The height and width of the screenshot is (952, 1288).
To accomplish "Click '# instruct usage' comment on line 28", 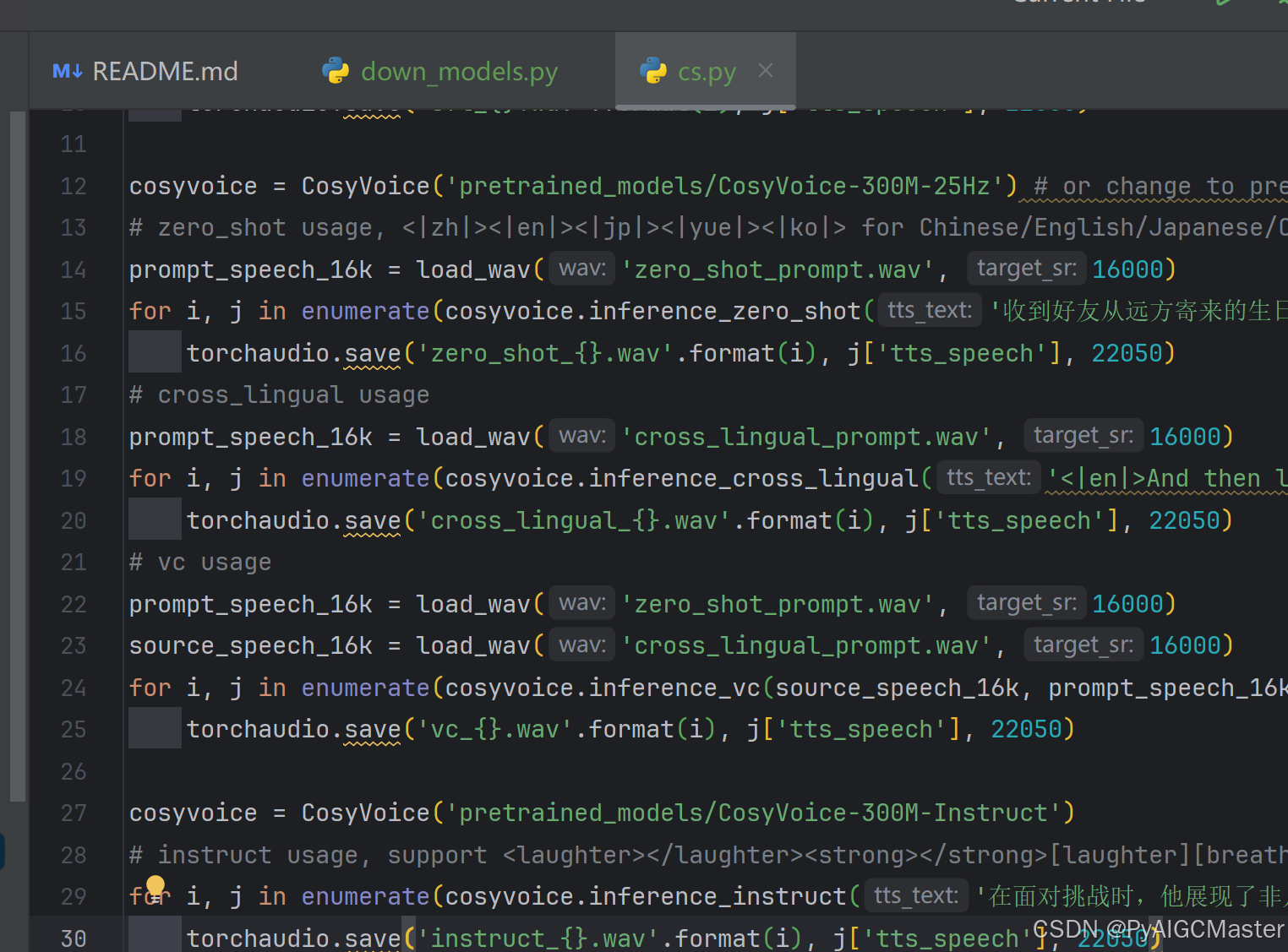I will click(243, 855).
